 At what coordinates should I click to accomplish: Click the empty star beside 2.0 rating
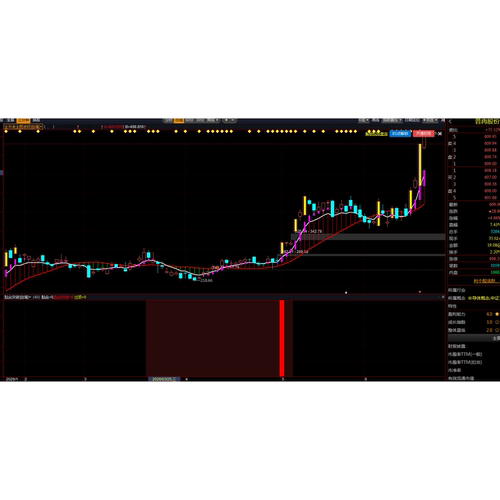497,330
